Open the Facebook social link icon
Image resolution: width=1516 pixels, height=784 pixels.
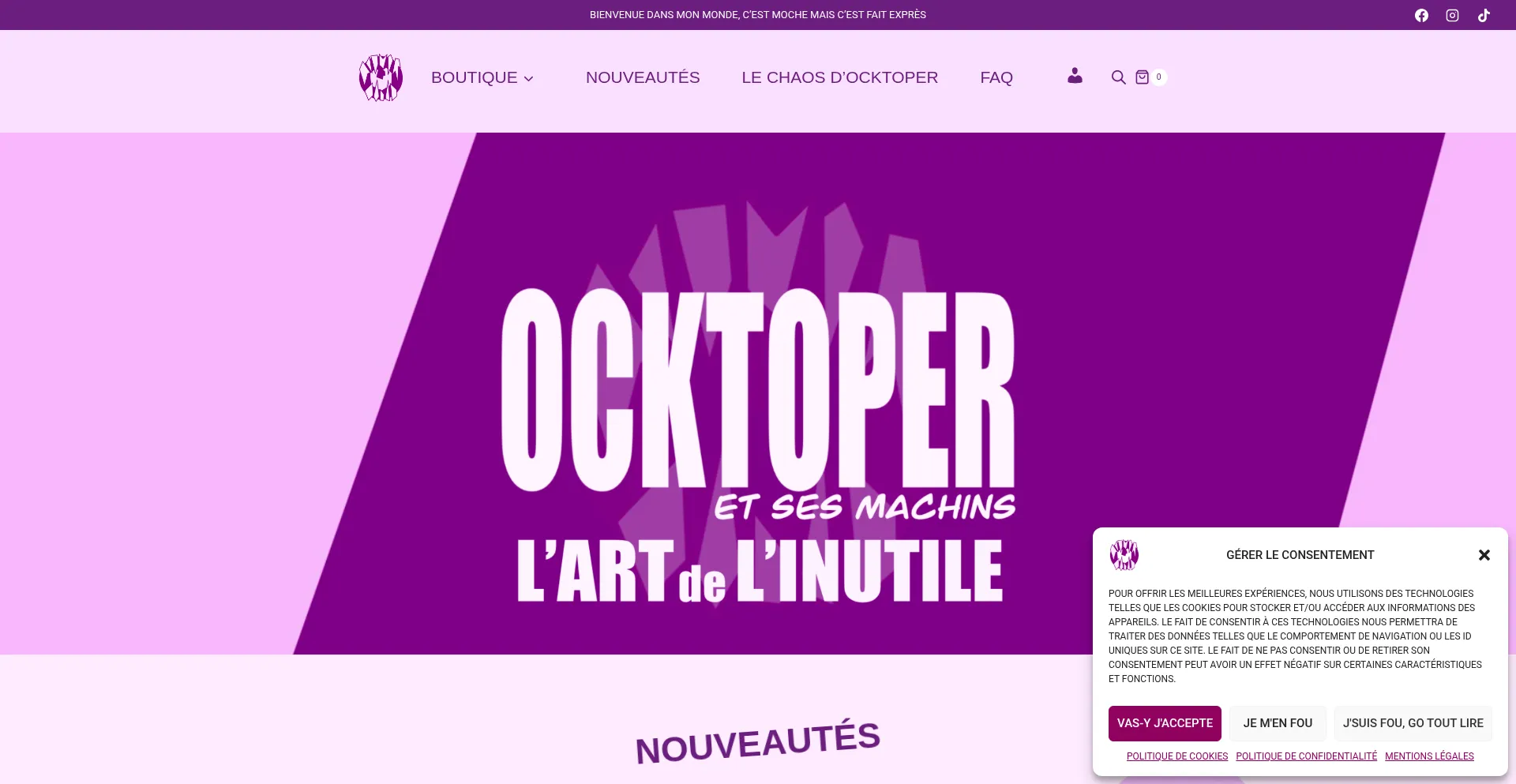pos(1421,15)
